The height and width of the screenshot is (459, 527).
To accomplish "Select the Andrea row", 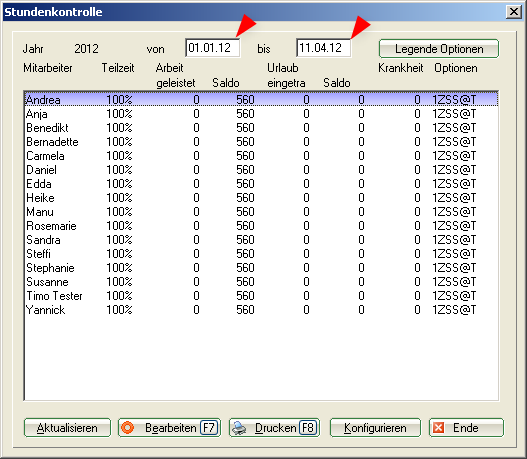I will 261,99.
